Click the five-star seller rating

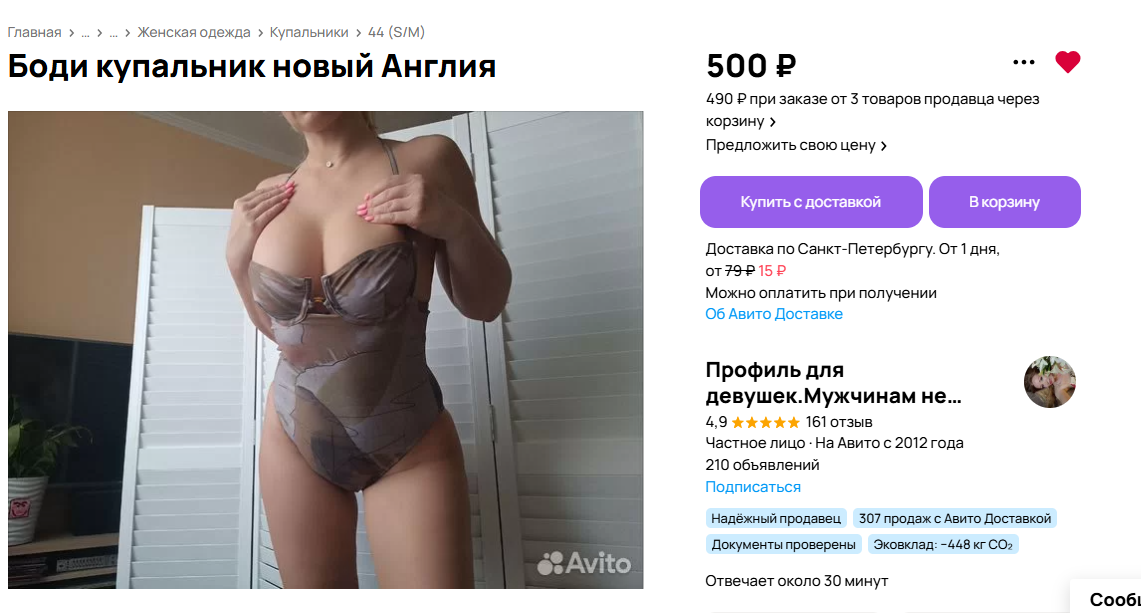pos(765,422)
